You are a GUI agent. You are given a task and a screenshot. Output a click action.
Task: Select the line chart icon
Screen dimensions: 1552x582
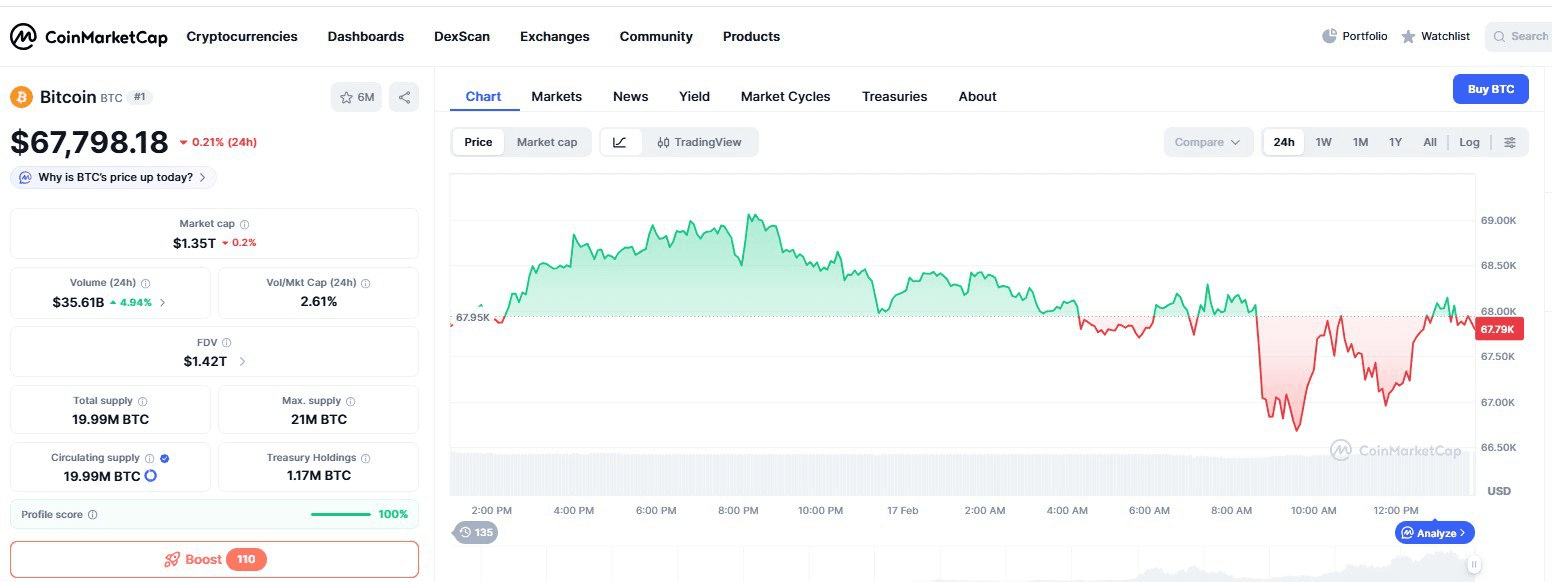pos(620,142)
